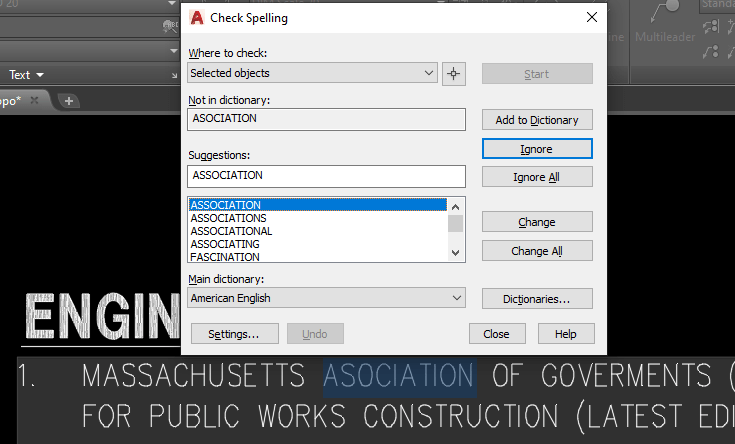Viewport: 735px width, 444px height.
Task: Click the Change button
Action: (x=537, y=222)
